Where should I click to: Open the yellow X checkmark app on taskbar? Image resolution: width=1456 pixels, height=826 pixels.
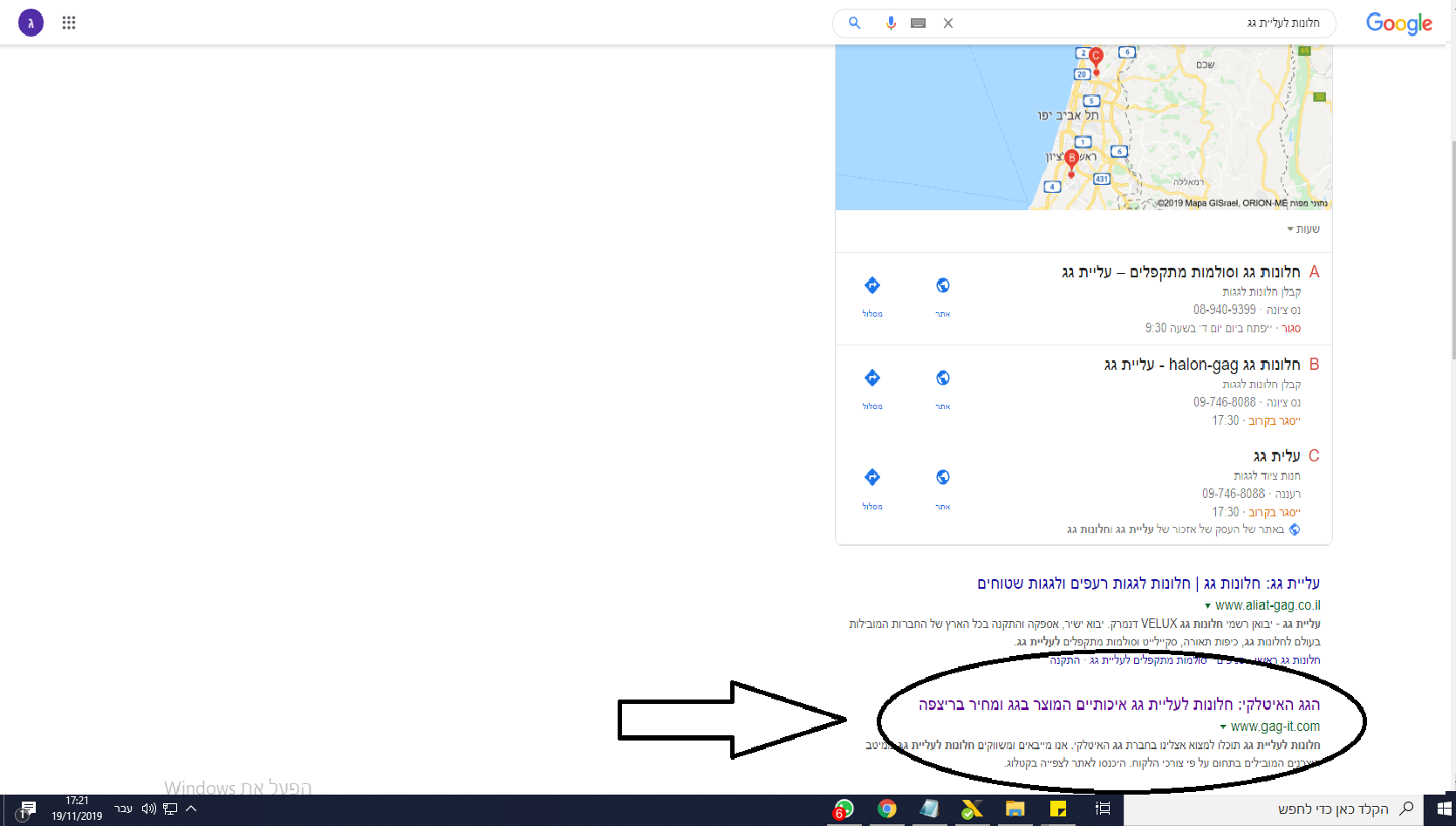(x=972, y=809)
